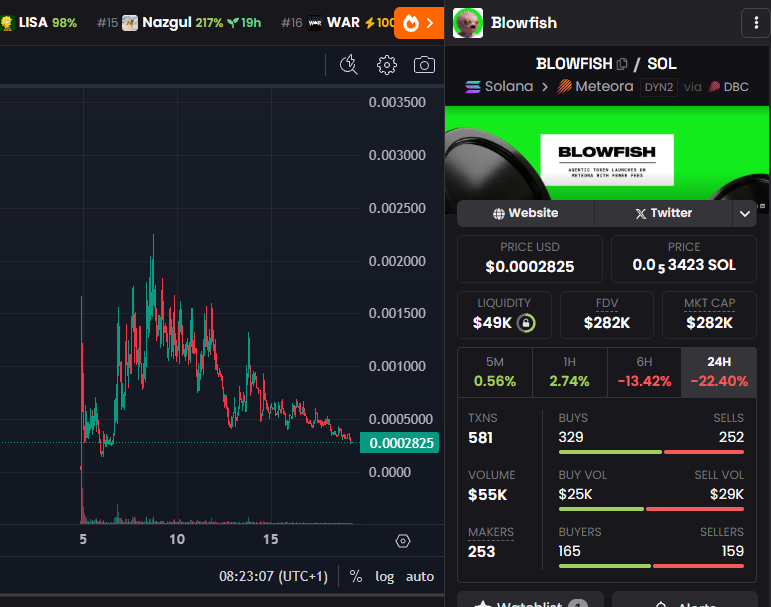Click the SELLS 252 count
Screen dimensions: 771x607
[731, 437]
